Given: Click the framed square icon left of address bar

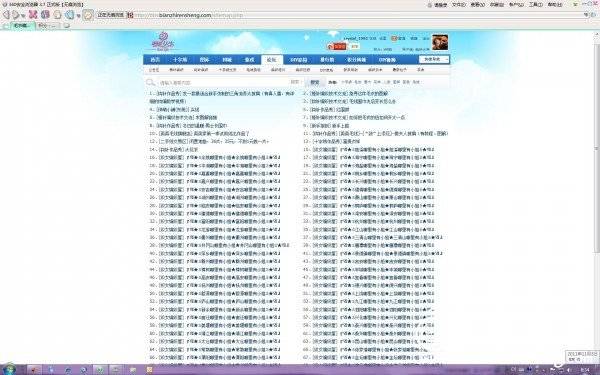Looking at the screenshot, I should pyautogui.click(x=88, y=15).
